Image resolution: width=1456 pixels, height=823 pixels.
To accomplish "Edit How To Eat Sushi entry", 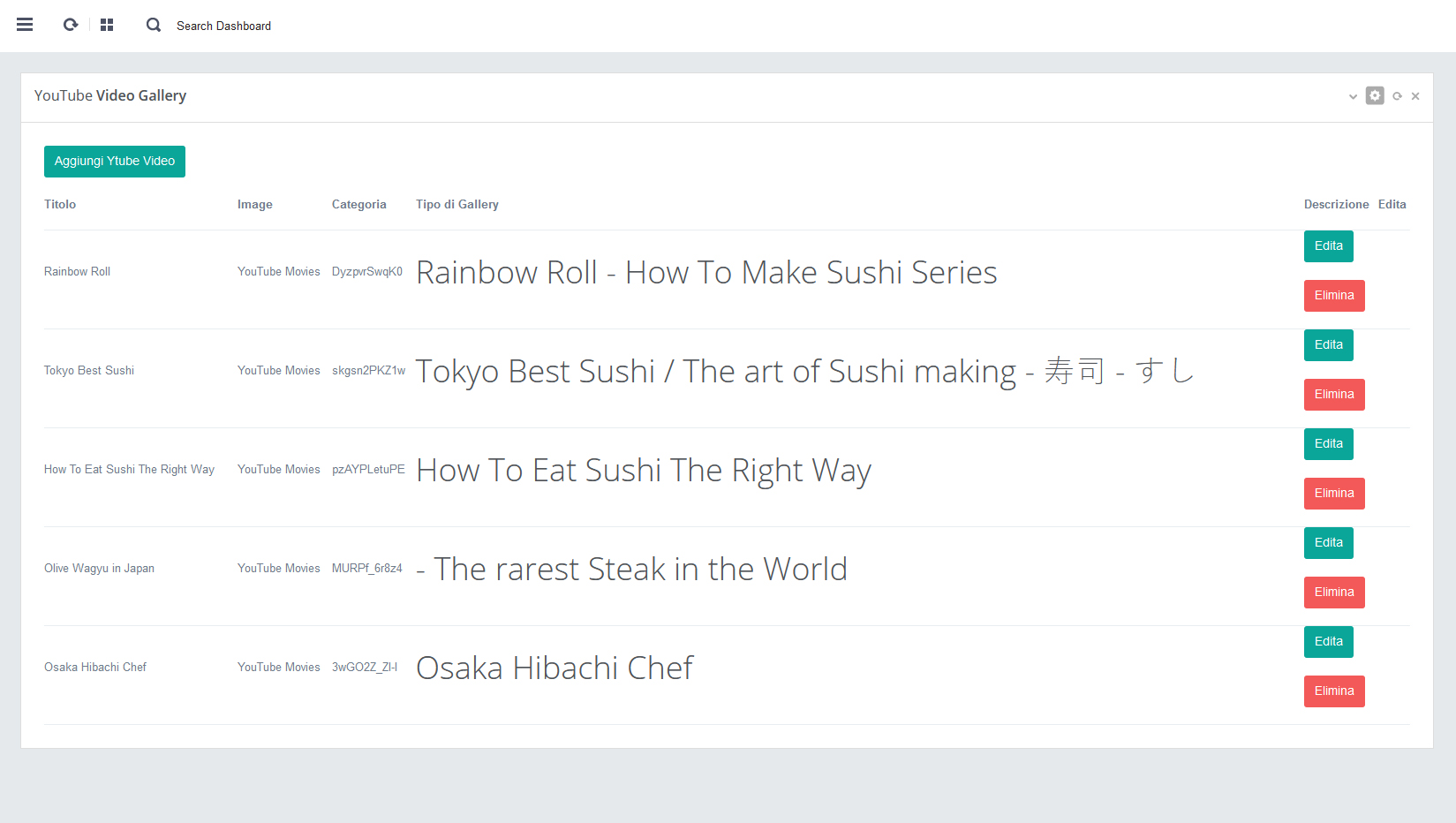I will tap(1328, 444).
